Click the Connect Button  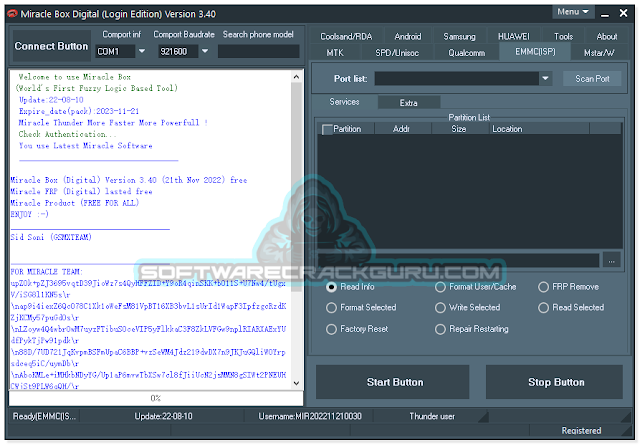tap(51, 46)
